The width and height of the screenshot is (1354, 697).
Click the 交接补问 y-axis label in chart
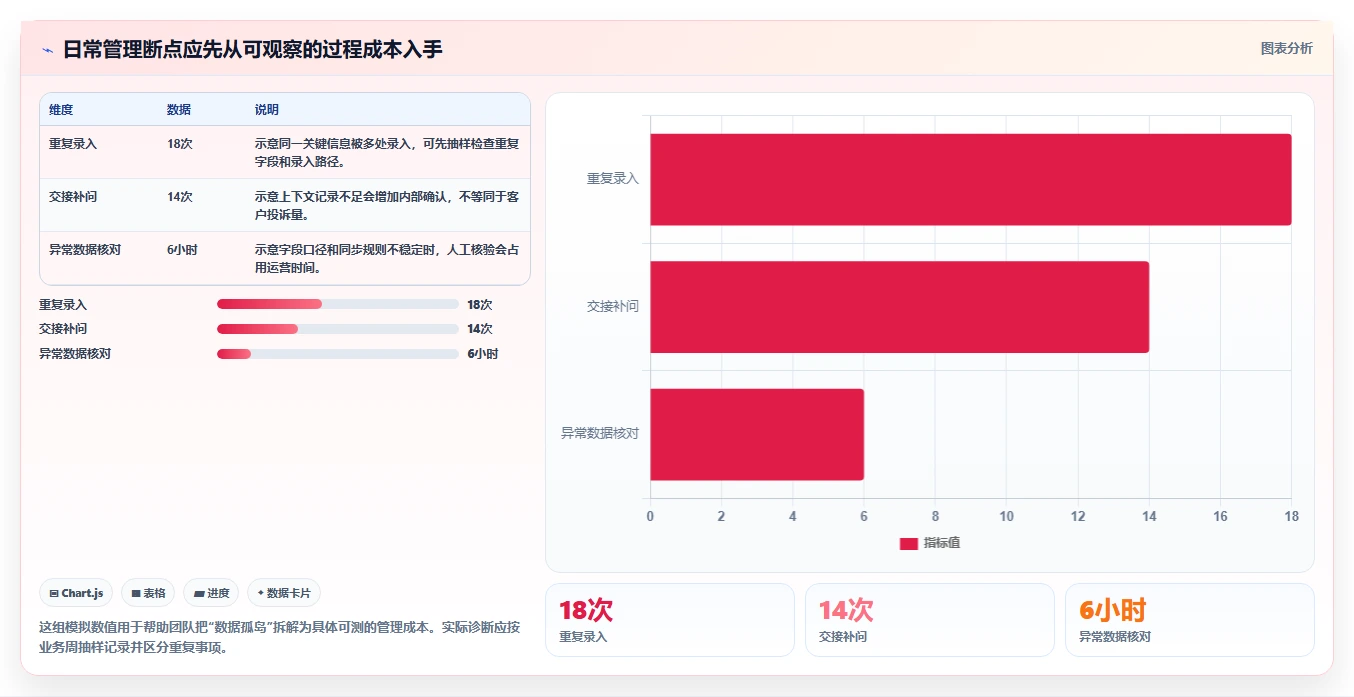pos(613,307)
